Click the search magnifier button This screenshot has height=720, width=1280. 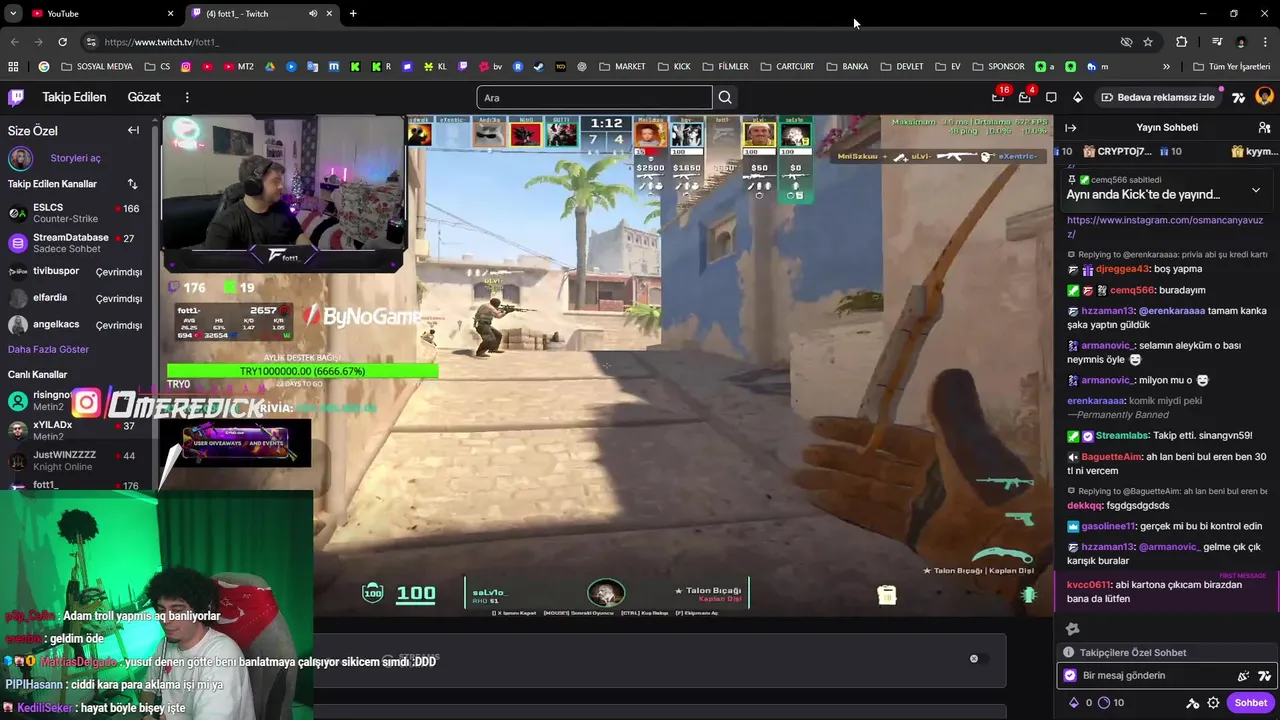(x=725, y=97)
